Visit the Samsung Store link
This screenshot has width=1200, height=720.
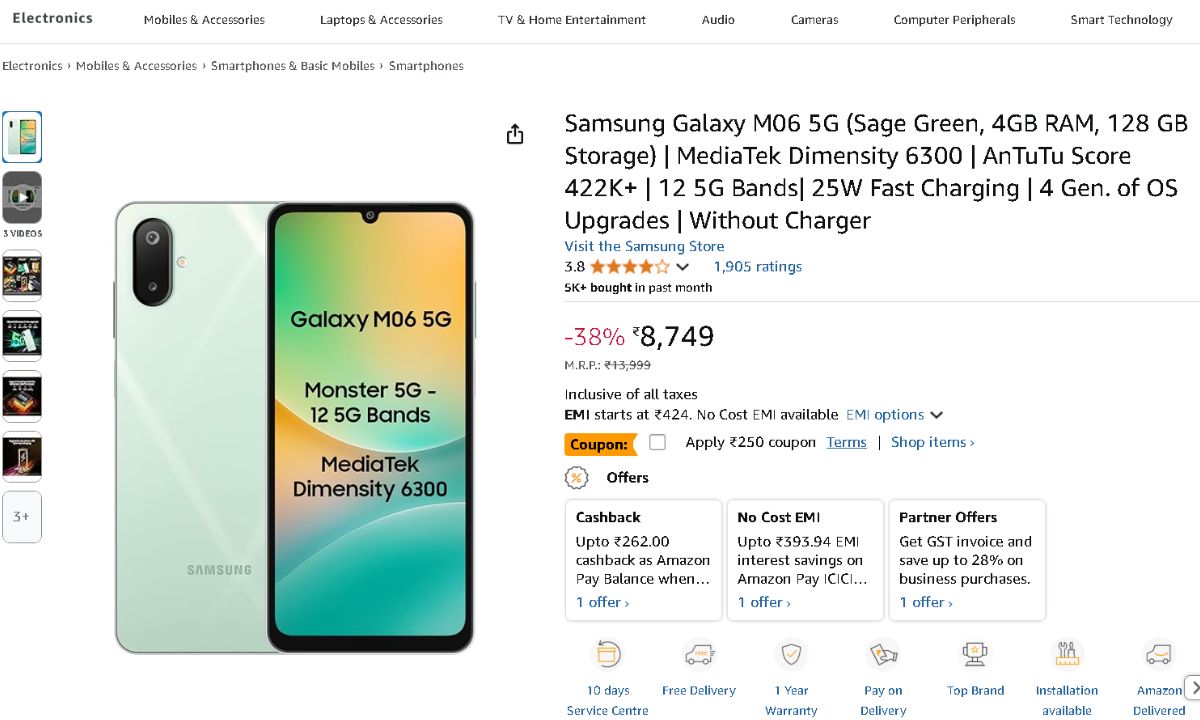(x=644, y=246)
